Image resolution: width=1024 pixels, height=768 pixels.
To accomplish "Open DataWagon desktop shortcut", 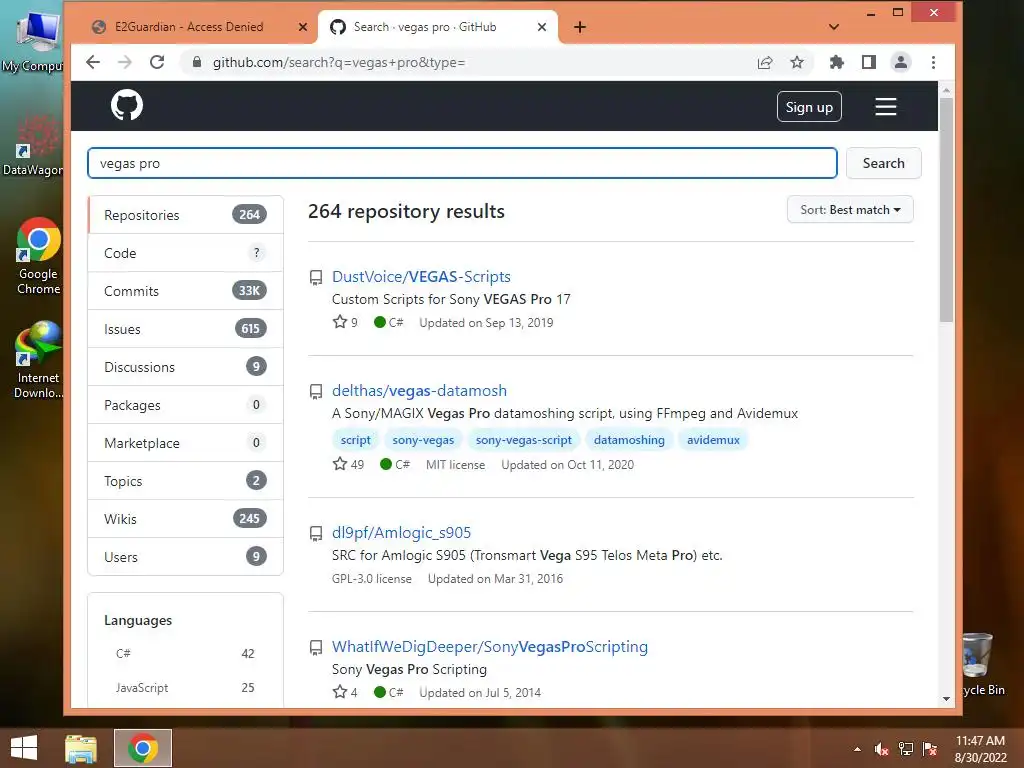I will pos(33,145).
